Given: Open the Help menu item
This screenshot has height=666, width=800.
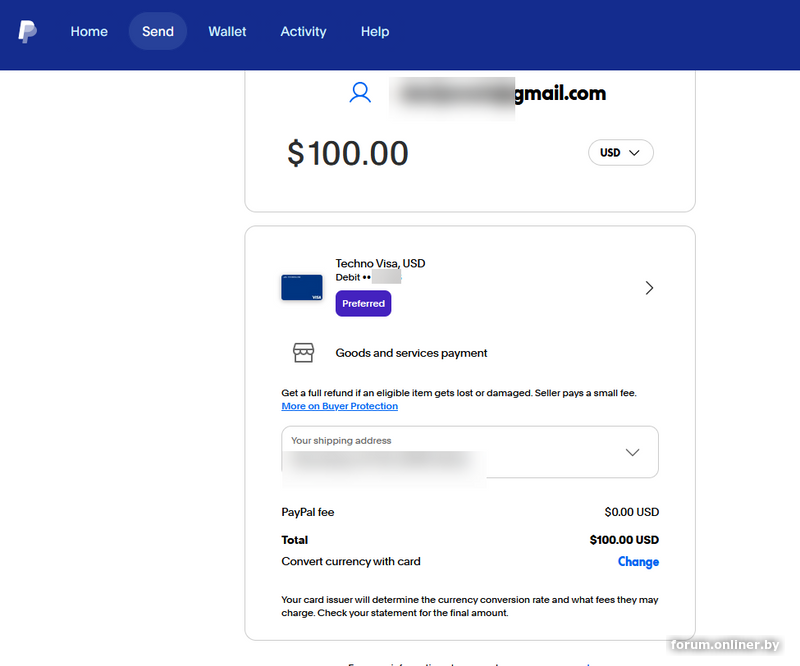Looking at the screenshot, I should click(x=375, y=32).
